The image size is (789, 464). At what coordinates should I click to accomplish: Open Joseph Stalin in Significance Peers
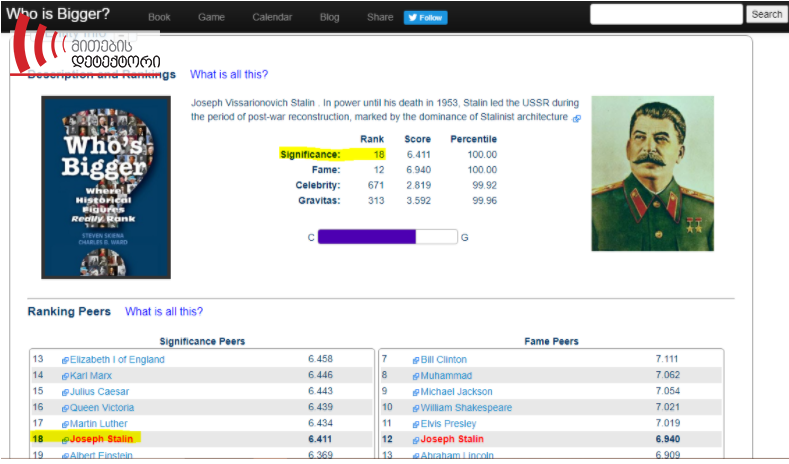point(101,439)
